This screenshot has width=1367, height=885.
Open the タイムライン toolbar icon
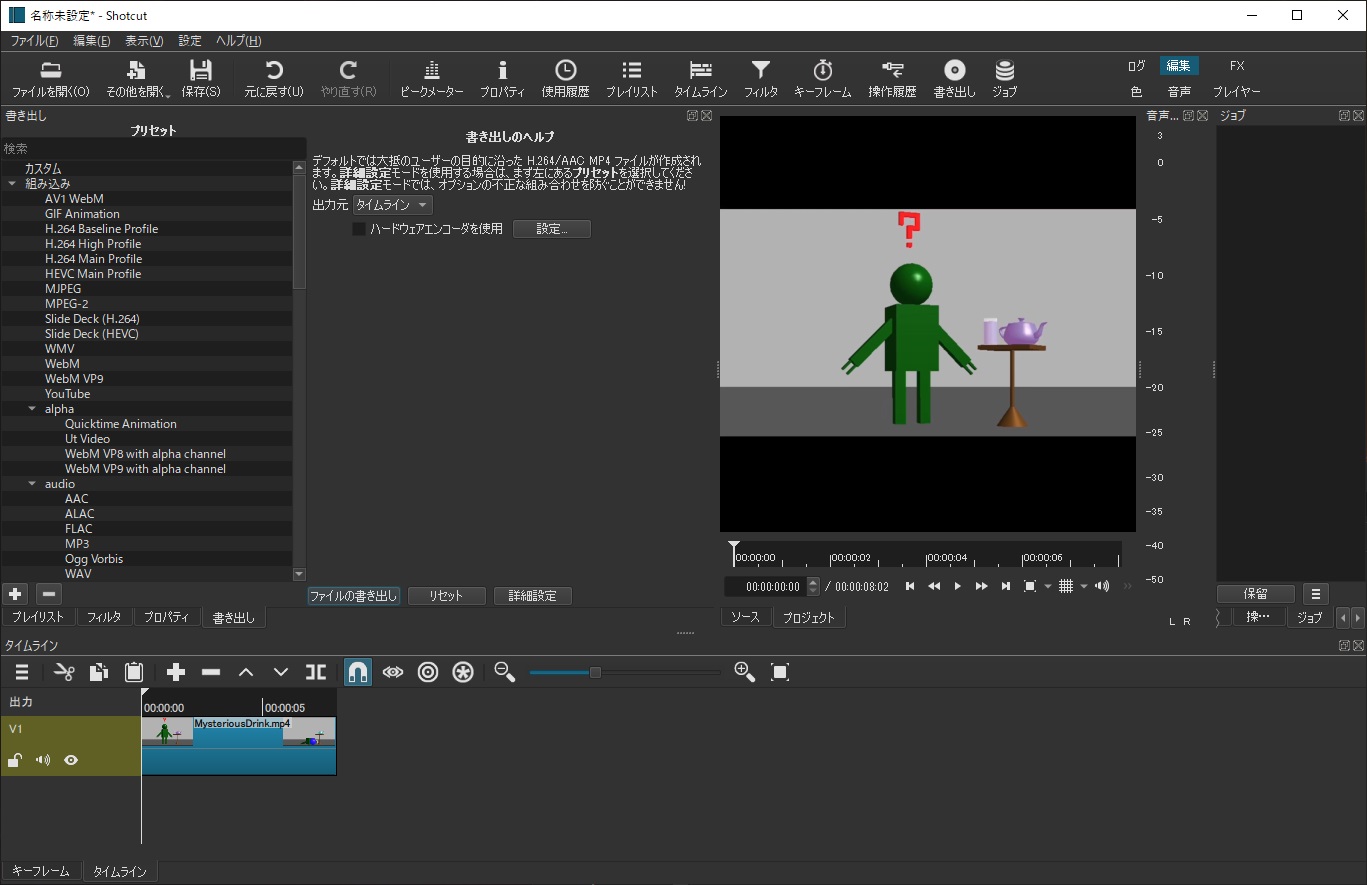click(700, 79)
